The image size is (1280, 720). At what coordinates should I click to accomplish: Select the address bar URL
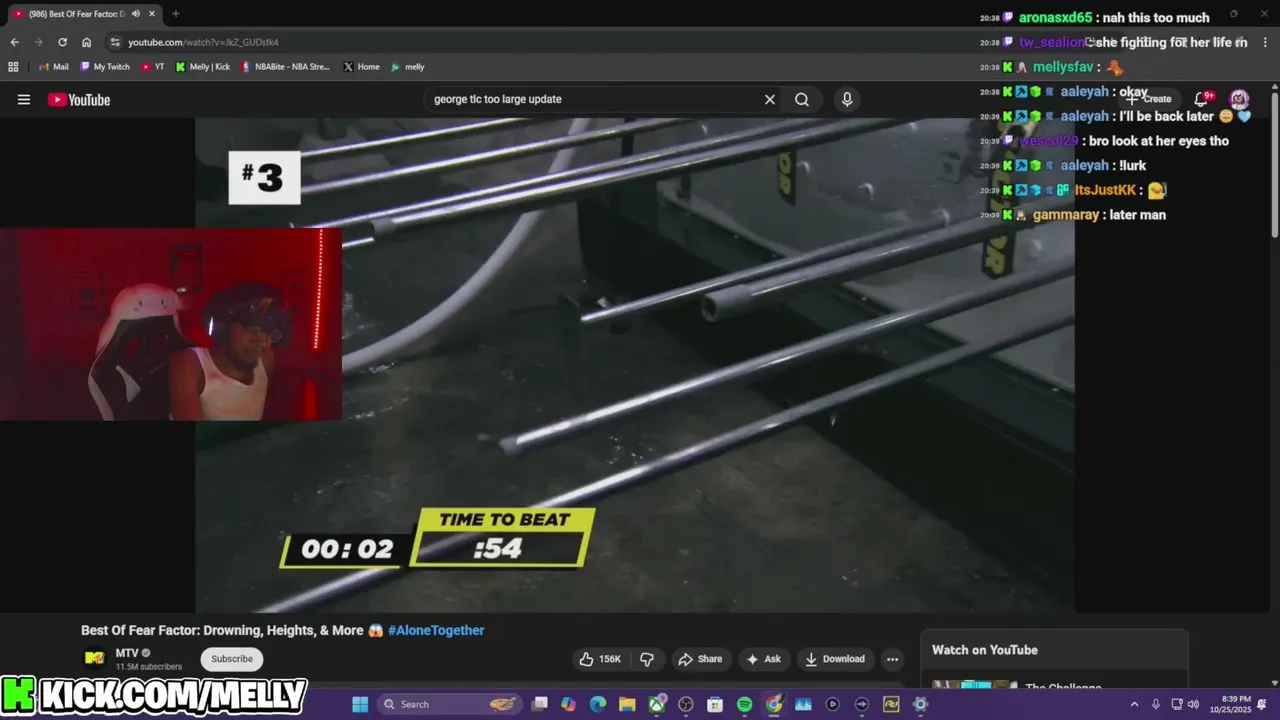tap(203, 42)
